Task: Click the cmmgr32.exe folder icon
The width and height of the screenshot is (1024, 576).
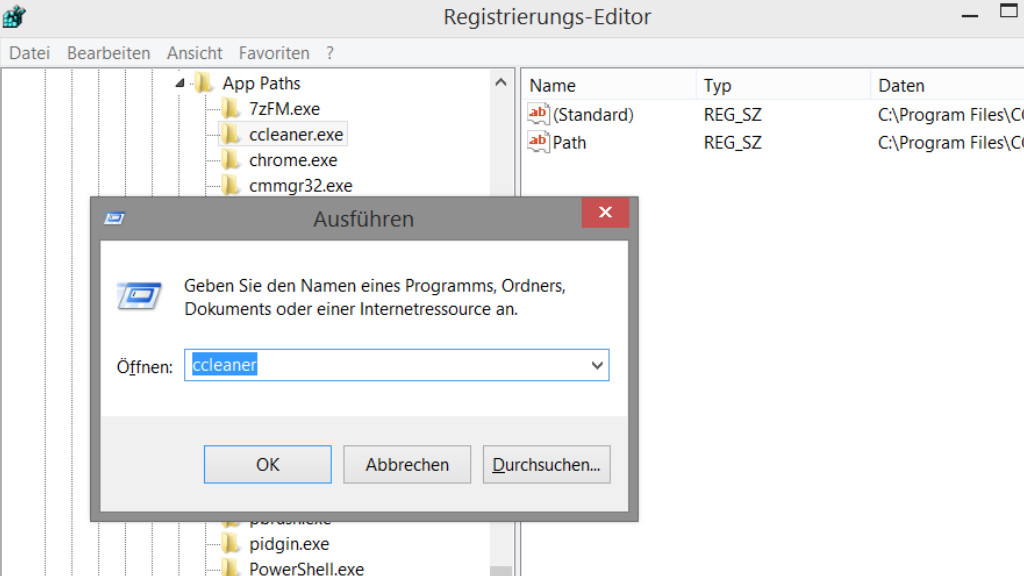Action: tap(231, 186)
